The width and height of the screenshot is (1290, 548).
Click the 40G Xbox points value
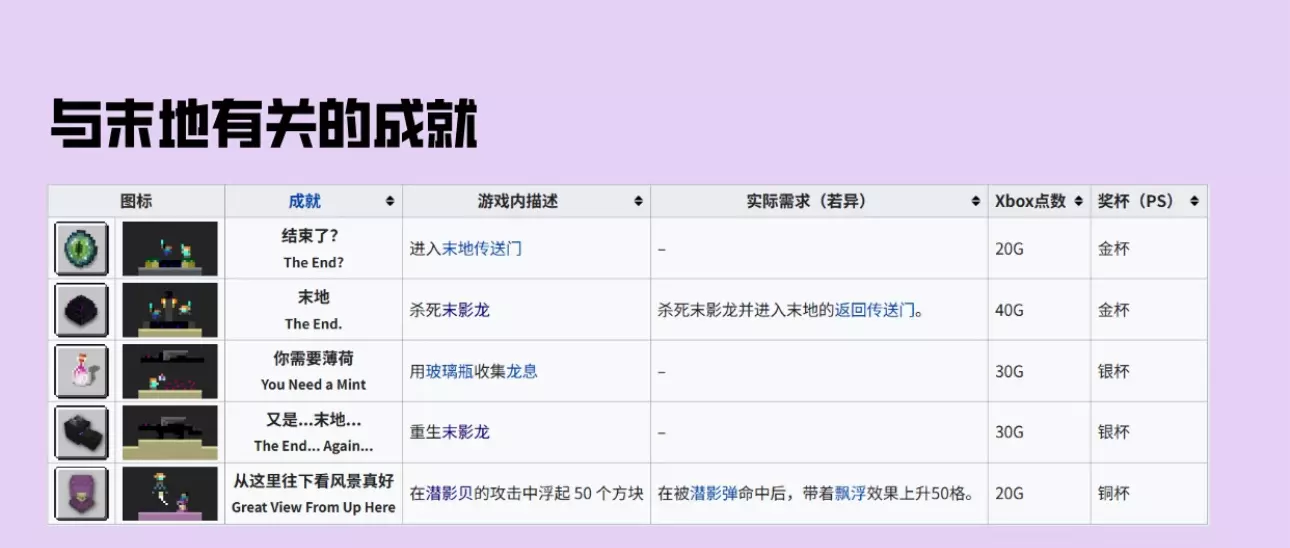click(x=1009, y=310)
